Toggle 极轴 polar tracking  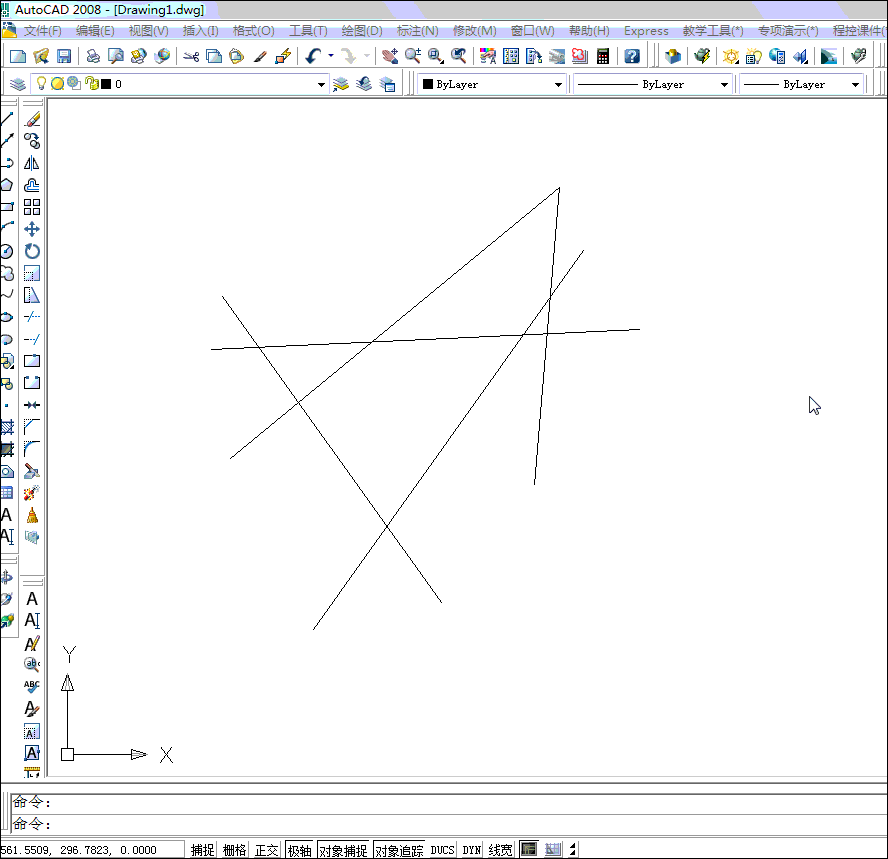[x=300, y=850]
